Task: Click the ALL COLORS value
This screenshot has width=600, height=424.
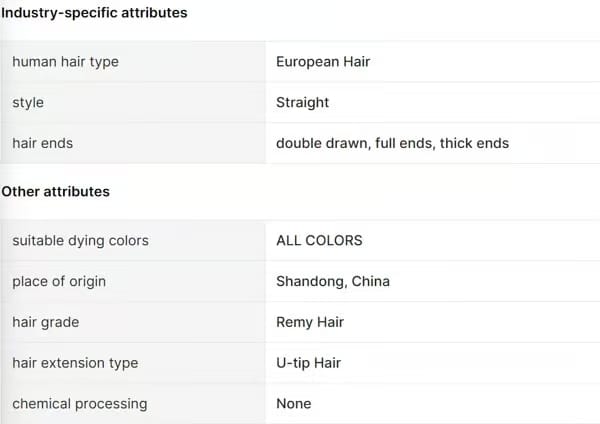Action: point(319,241)
